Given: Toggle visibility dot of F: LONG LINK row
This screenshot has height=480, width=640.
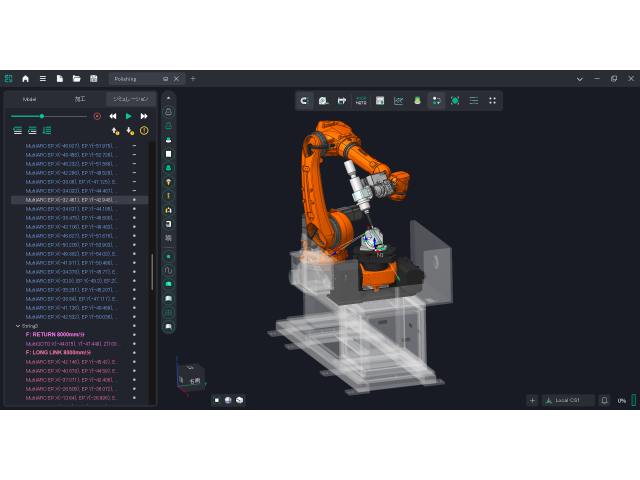Looking at the screenshot, I should coord(134,352).
